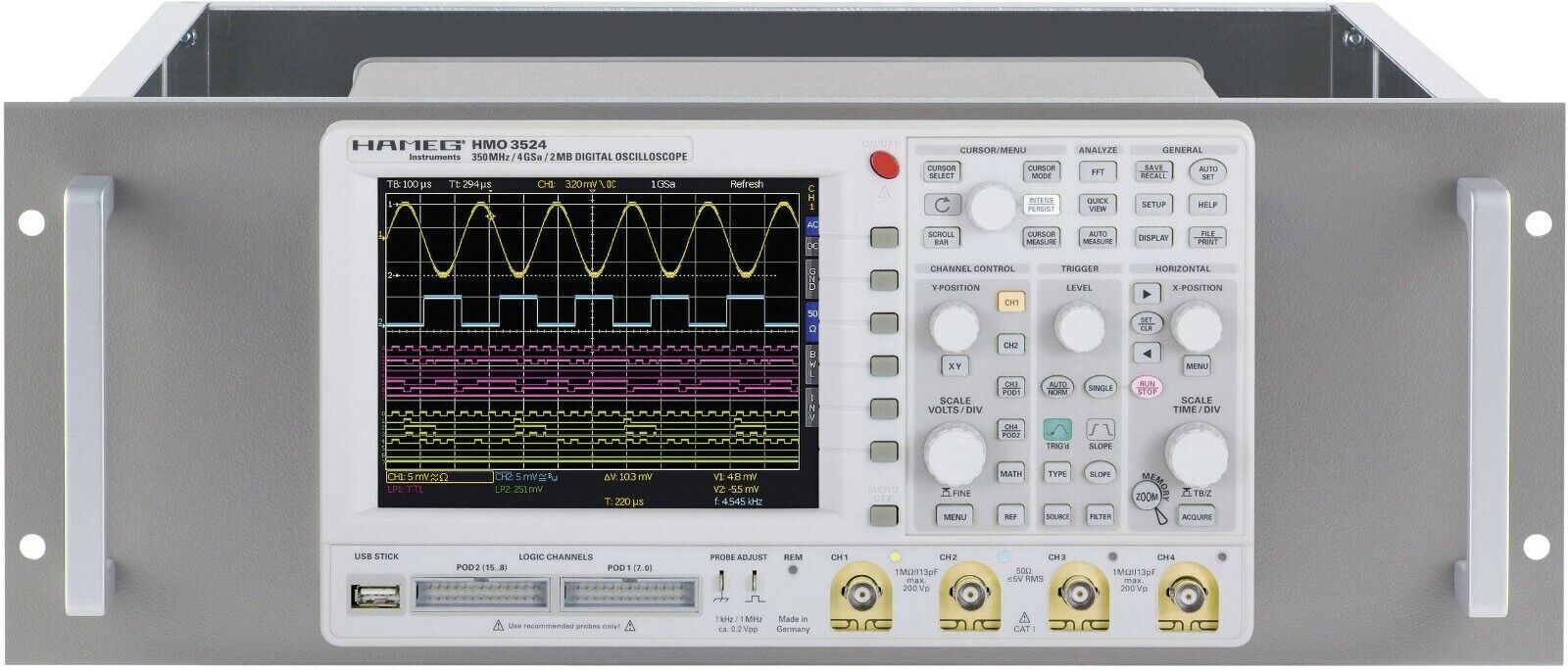
Task: Click the SCALE TIME/DIV knob
Action: point(1197,453)
